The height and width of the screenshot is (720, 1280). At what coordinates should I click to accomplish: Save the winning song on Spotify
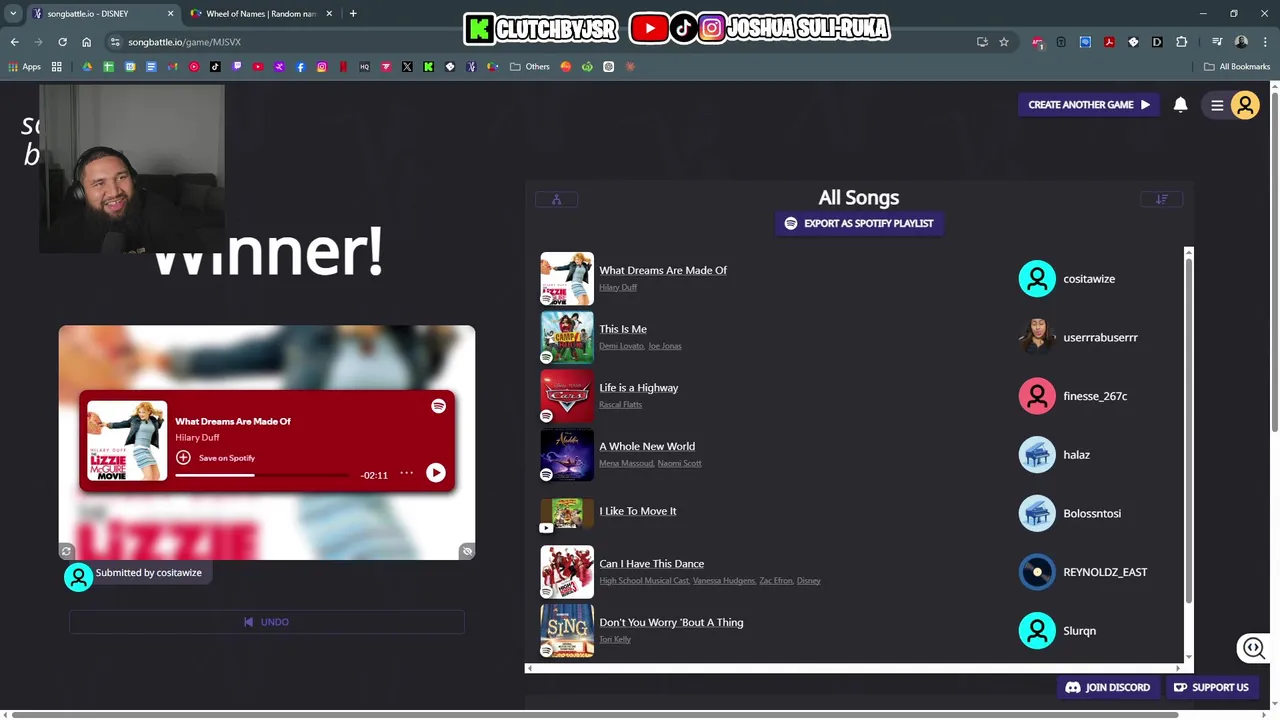pos(216,457)
